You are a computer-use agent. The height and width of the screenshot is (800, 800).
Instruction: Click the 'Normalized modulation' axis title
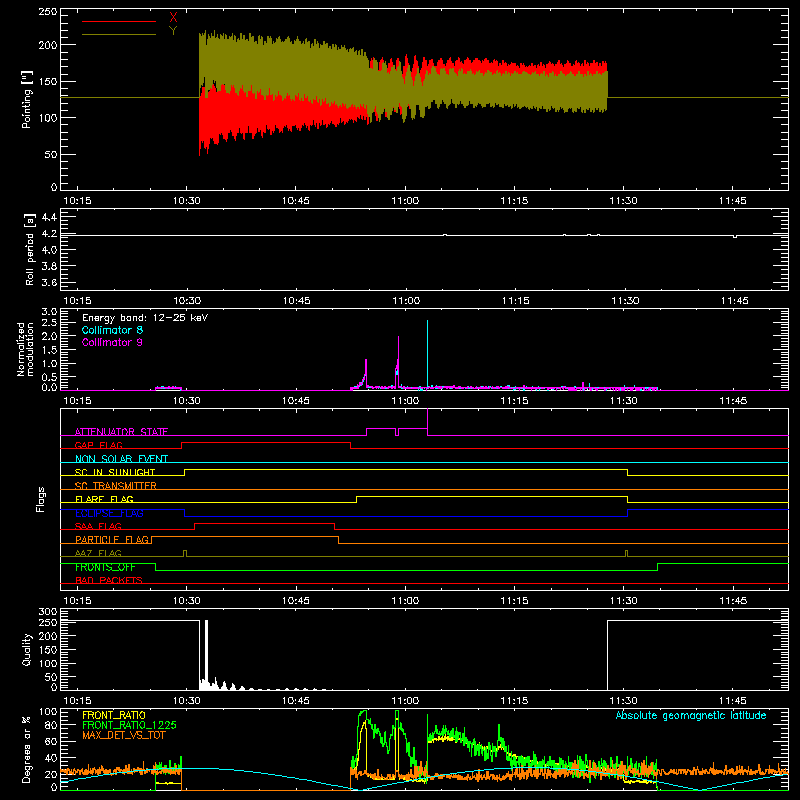coord(25,349)
